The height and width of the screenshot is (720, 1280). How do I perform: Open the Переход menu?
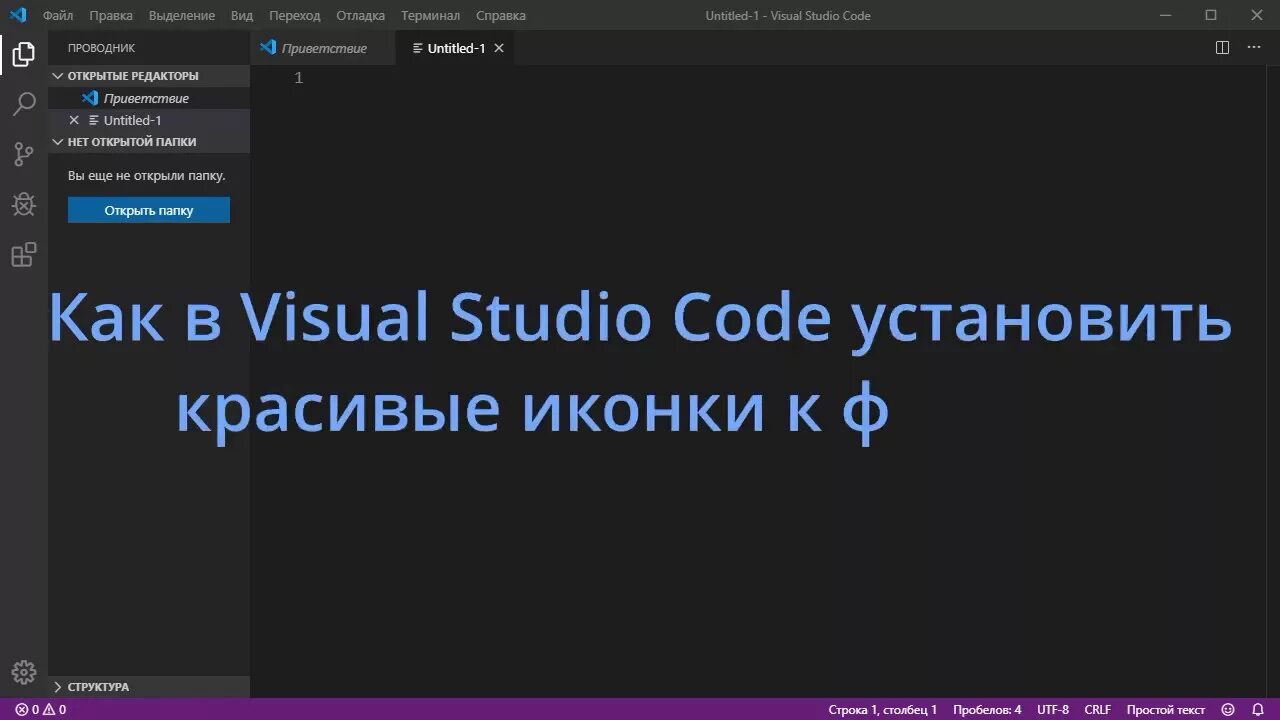[x=295, y=15]
